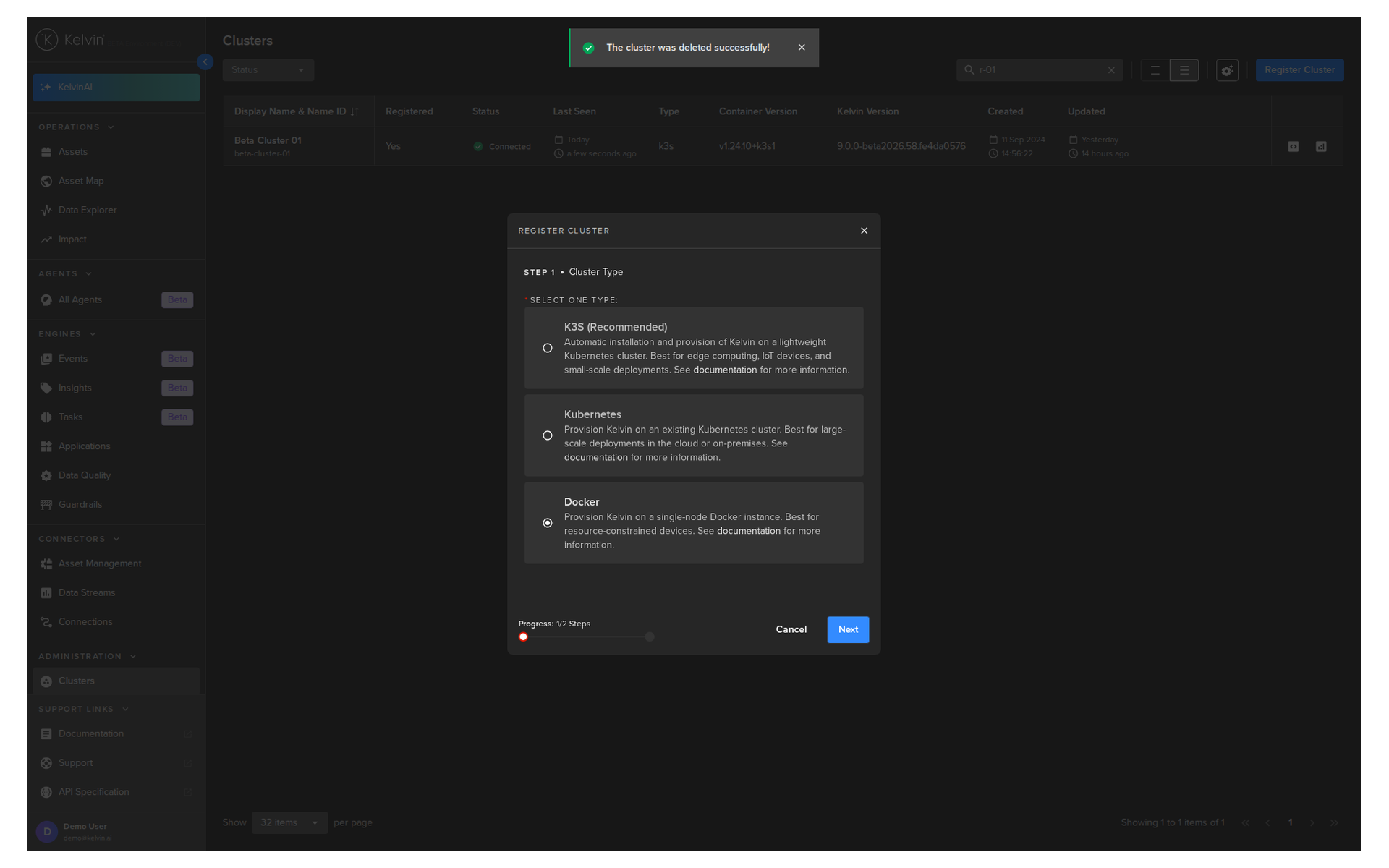Switch to compact row density view

tap(1155, 70)
